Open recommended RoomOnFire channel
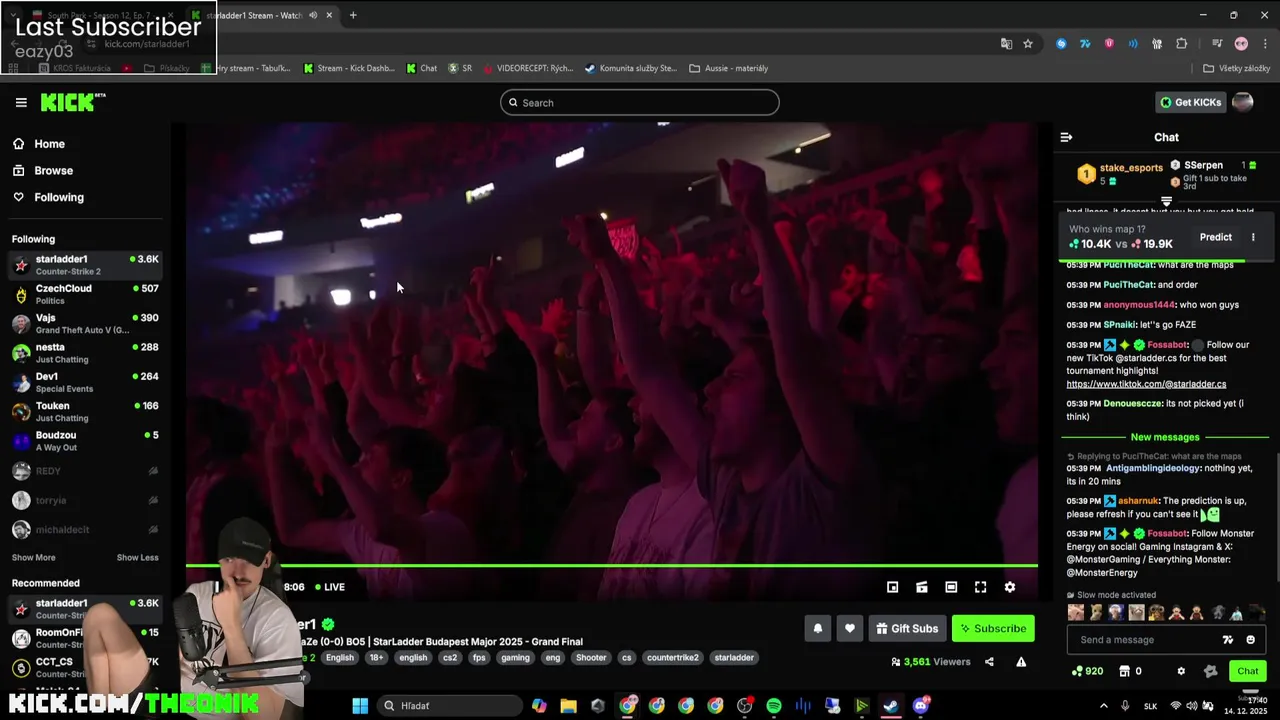The height and width of the screenshot is (720, 1280). coord(85,638)
